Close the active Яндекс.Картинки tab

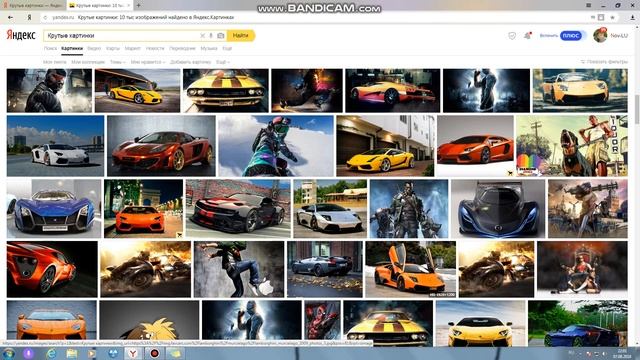(x=129, y=5)
